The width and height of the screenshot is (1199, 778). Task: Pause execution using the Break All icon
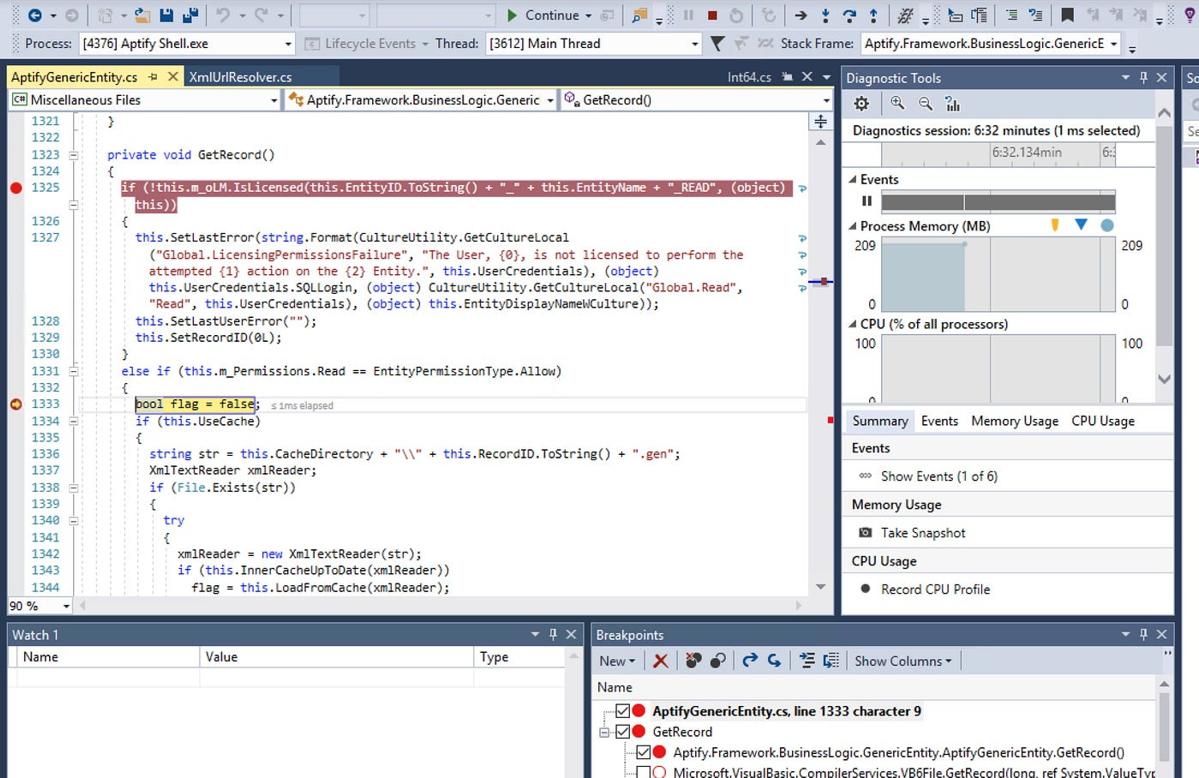pos(688,15)
